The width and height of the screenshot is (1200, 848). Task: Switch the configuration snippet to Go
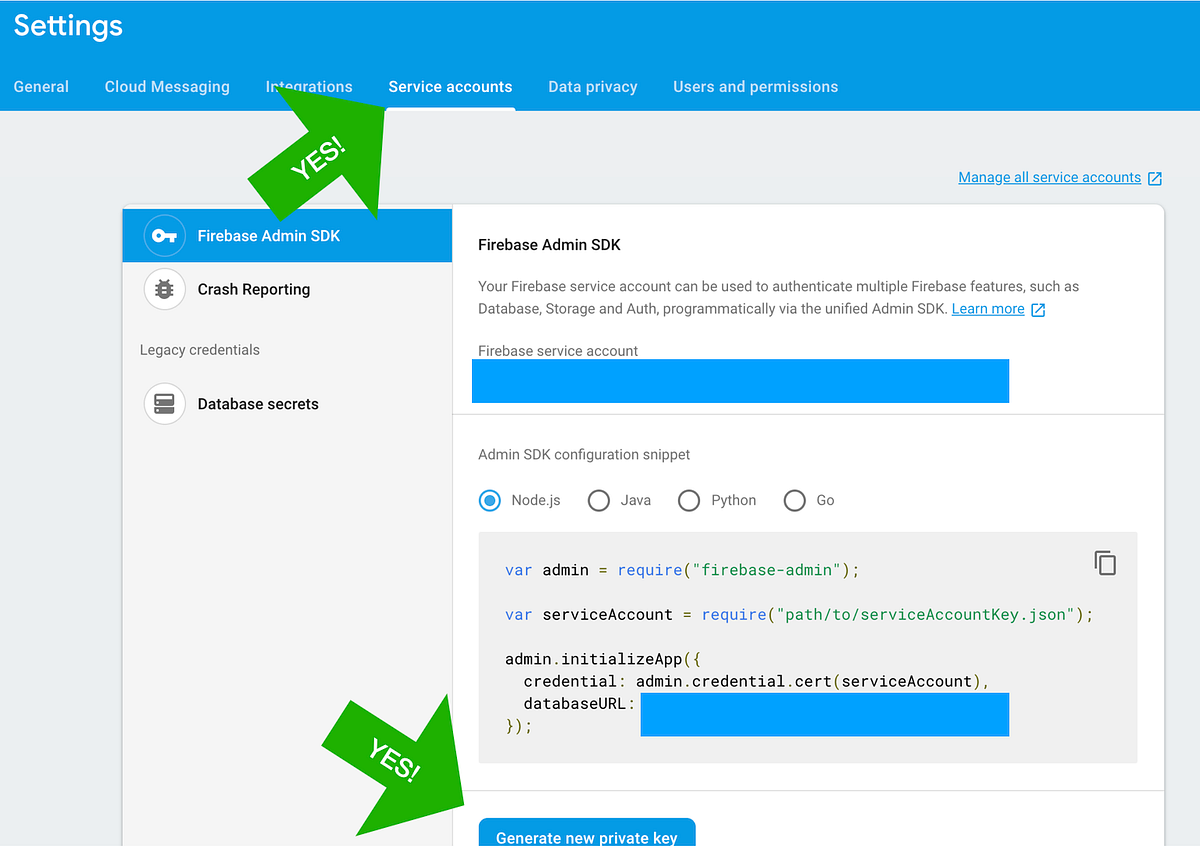point(794,500)
